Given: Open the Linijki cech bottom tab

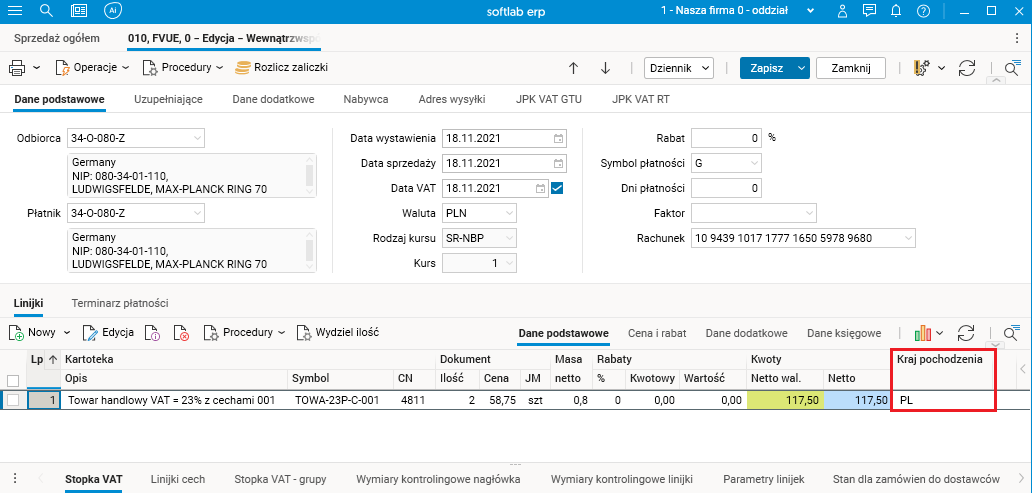Looking at the screenshot, I should [x=178, y=479].
